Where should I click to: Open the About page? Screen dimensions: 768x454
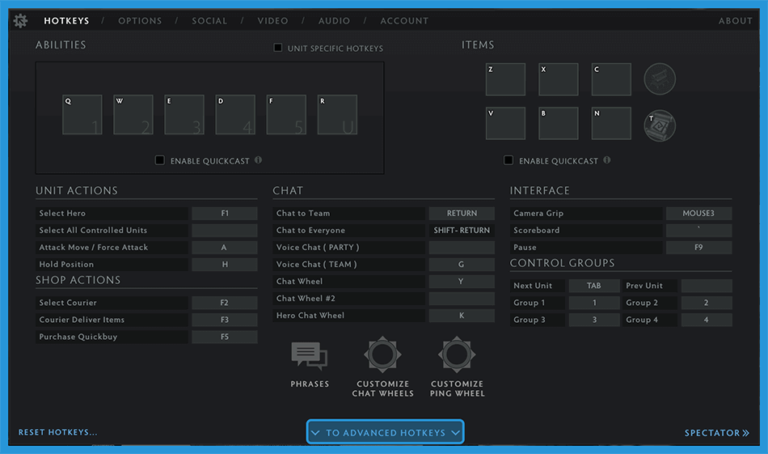[x=735, y=21]
